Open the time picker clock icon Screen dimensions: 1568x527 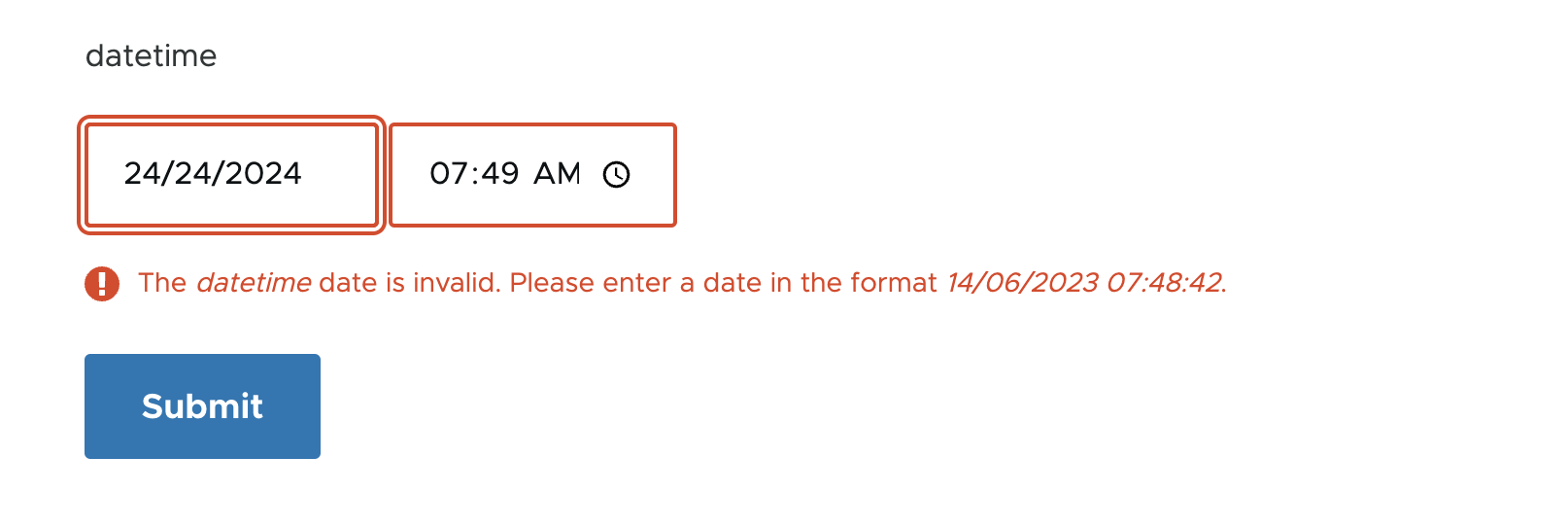click(617, 175)
